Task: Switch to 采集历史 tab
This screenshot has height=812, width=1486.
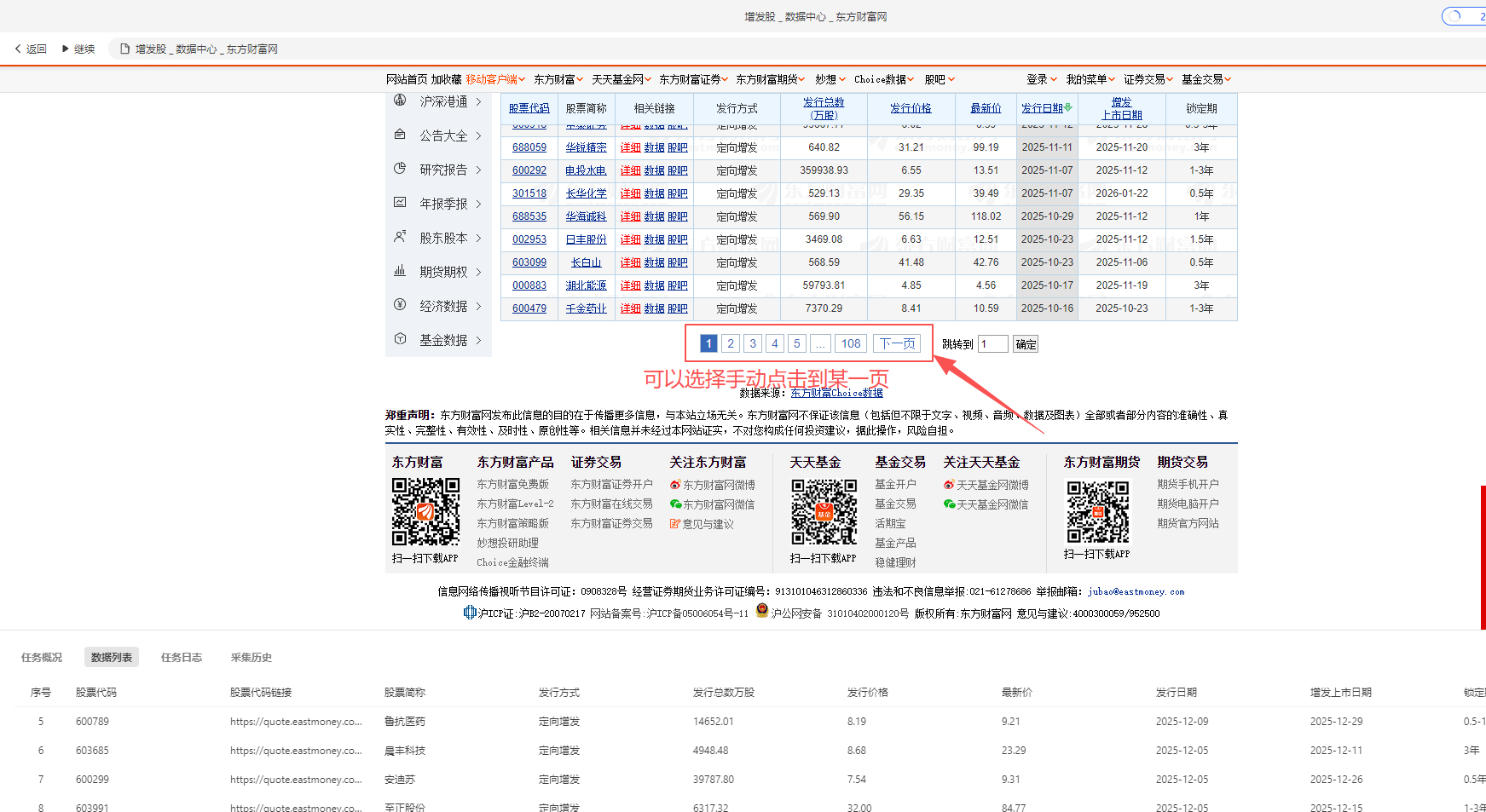Action: tap(252, 657)
